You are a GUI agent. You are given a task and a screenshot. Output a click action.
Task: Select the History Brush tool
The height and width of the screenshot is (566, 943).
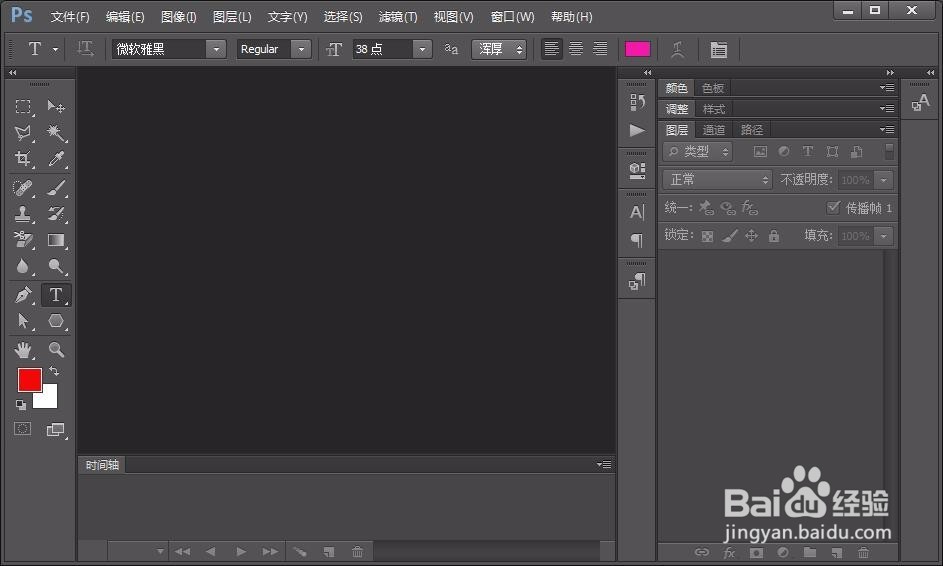56,214
